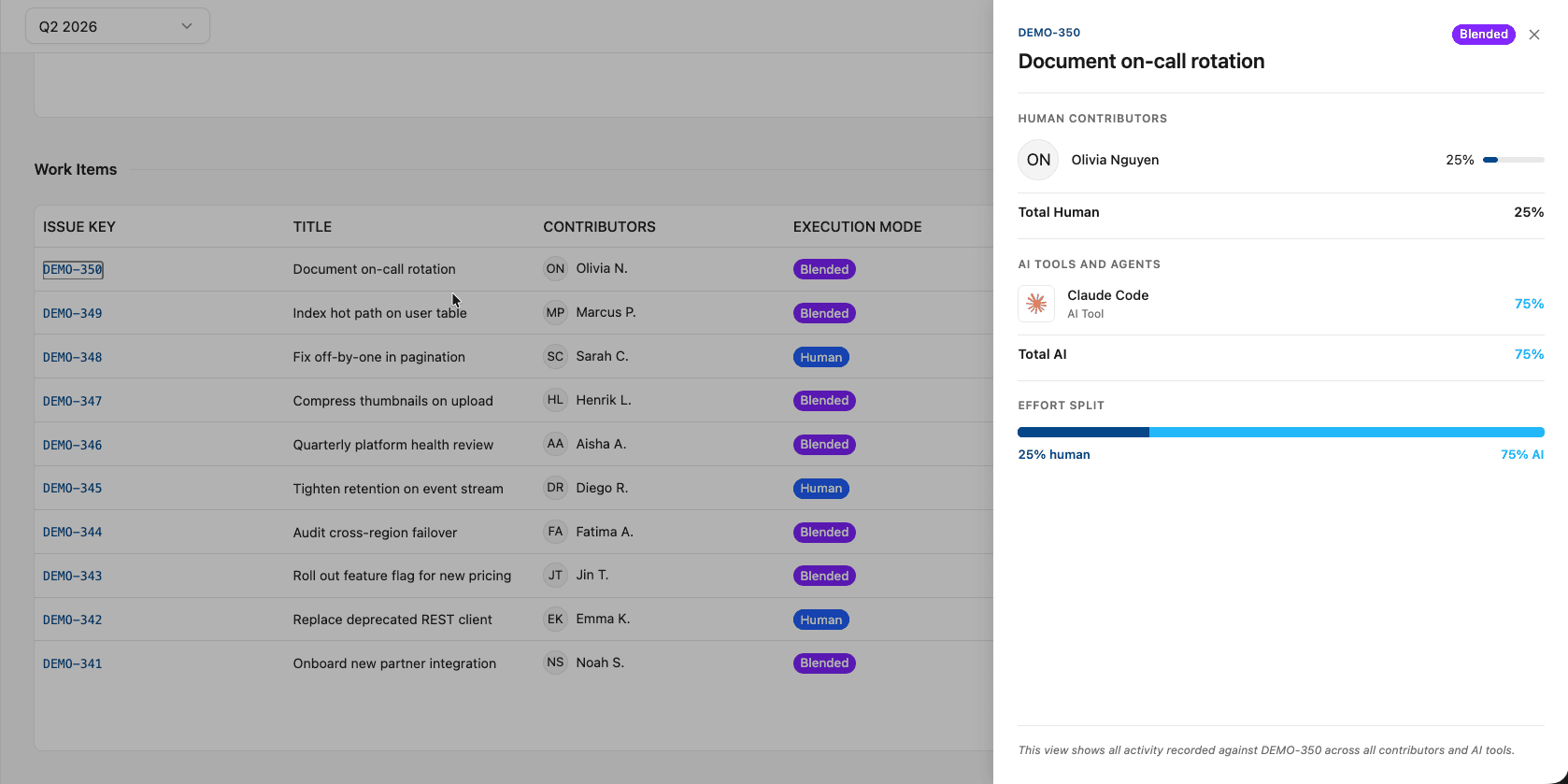Viewport: 1568px width, 784px height.
Task: Click the NS avatar for Noah S.
Action: (x=555, y=663)
